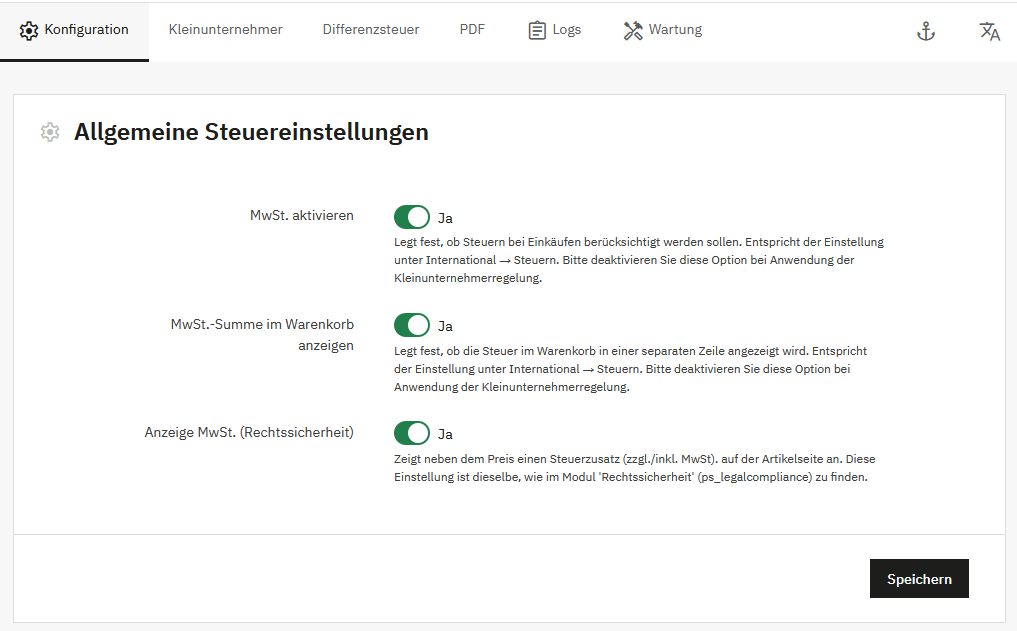Click the Allgemeine Steuereinstellungen heading
This screenshot has height=631, width=1017.
[x=251, y=132]
